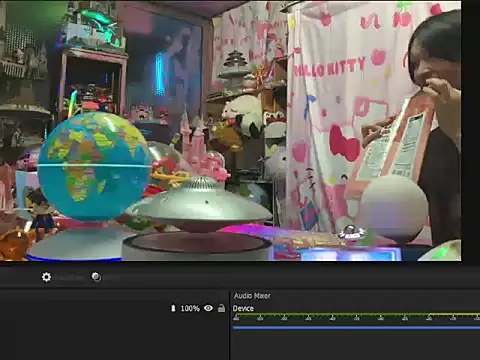Viewport: 480px width, 360px height.
Task: Select the Device audio source label
Action: tap(243, 308)
